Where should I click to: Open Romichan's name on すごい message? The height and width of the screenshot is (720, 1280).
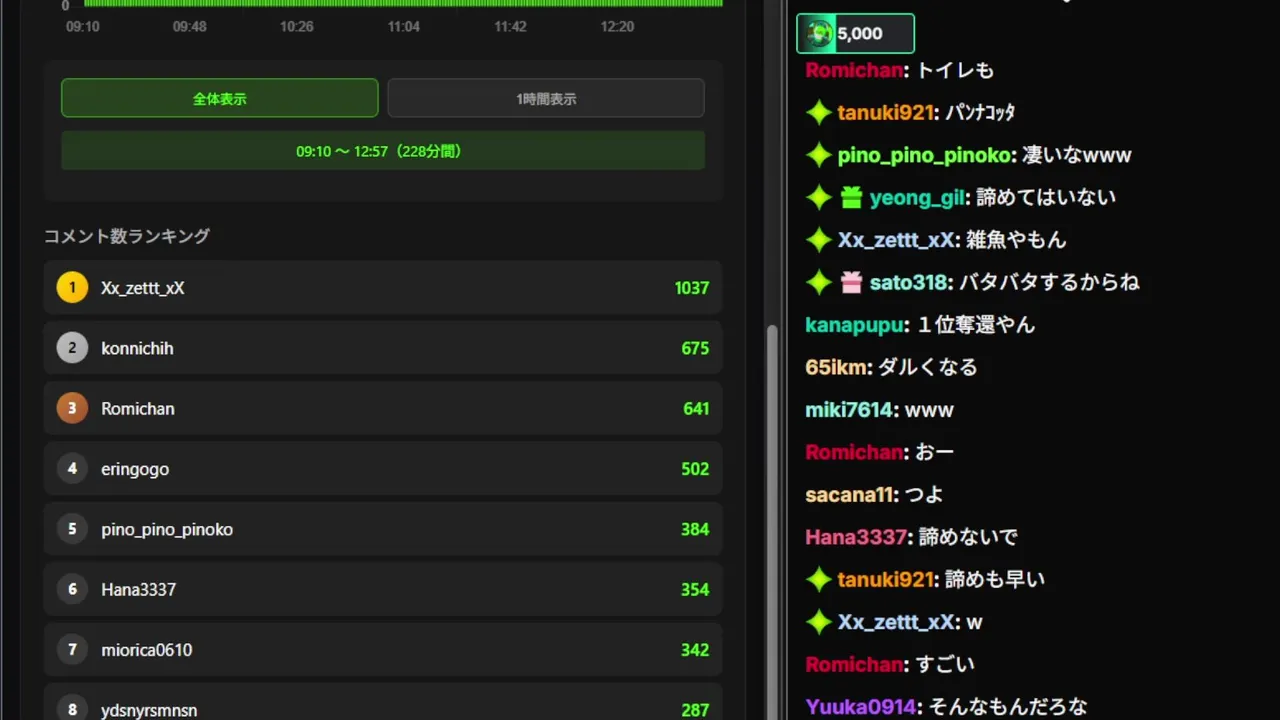855,664
